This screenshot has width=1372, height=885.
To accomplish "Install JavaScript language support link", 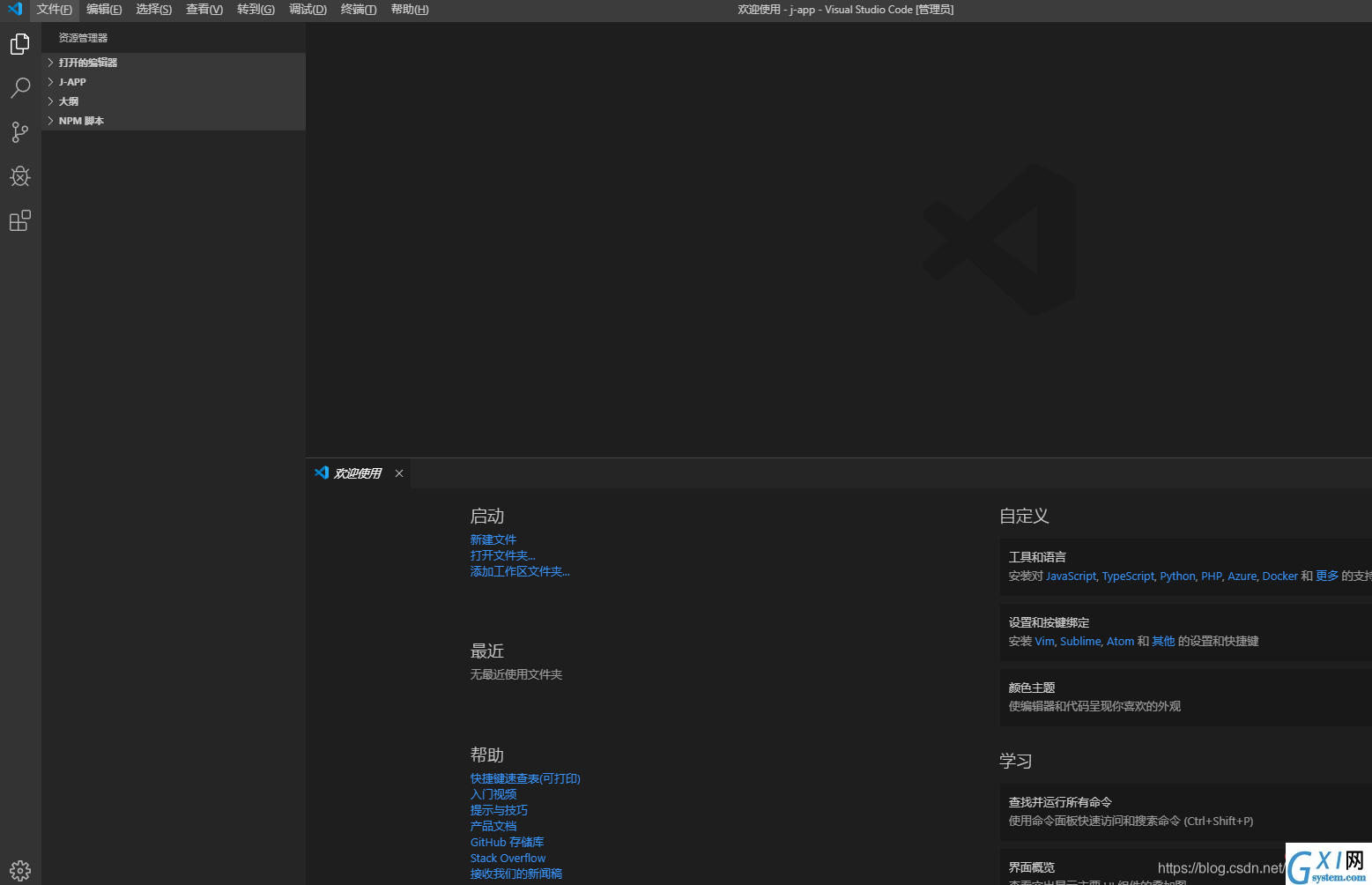I will coord(1072,576).
